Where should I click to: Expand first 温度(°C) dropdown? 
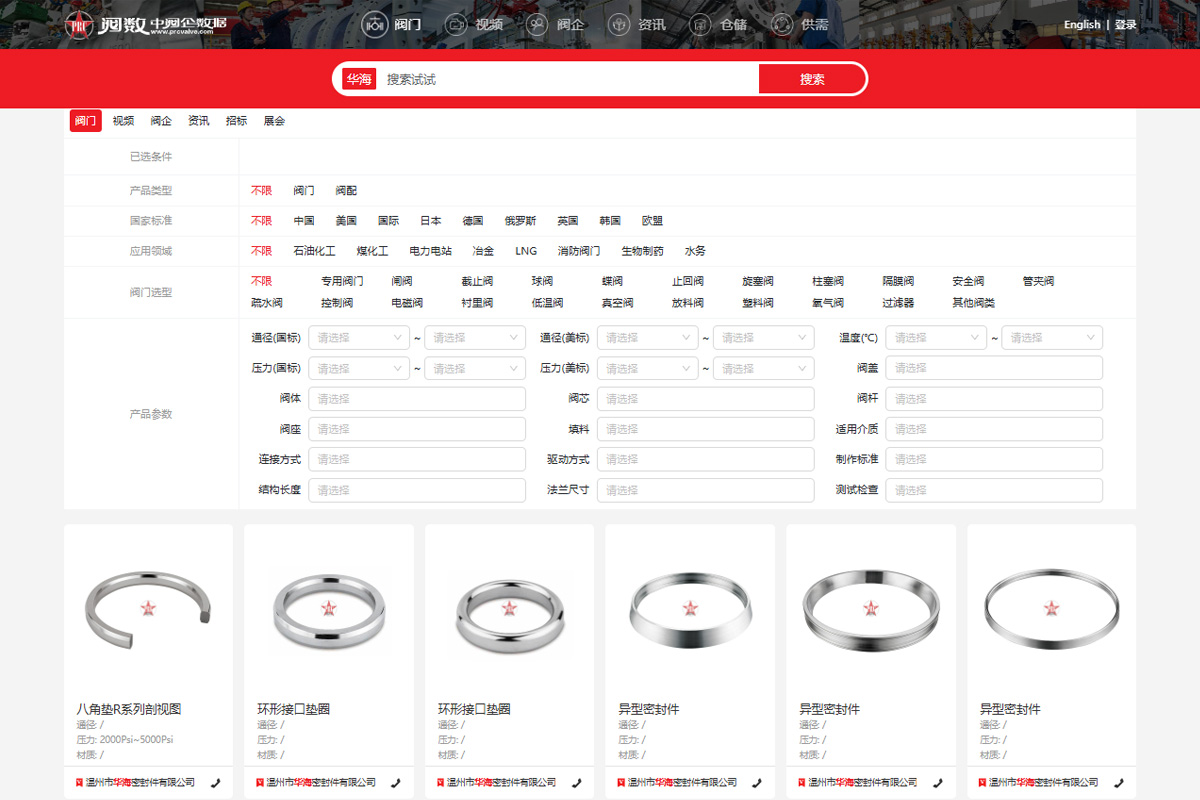tap(936, 338)
